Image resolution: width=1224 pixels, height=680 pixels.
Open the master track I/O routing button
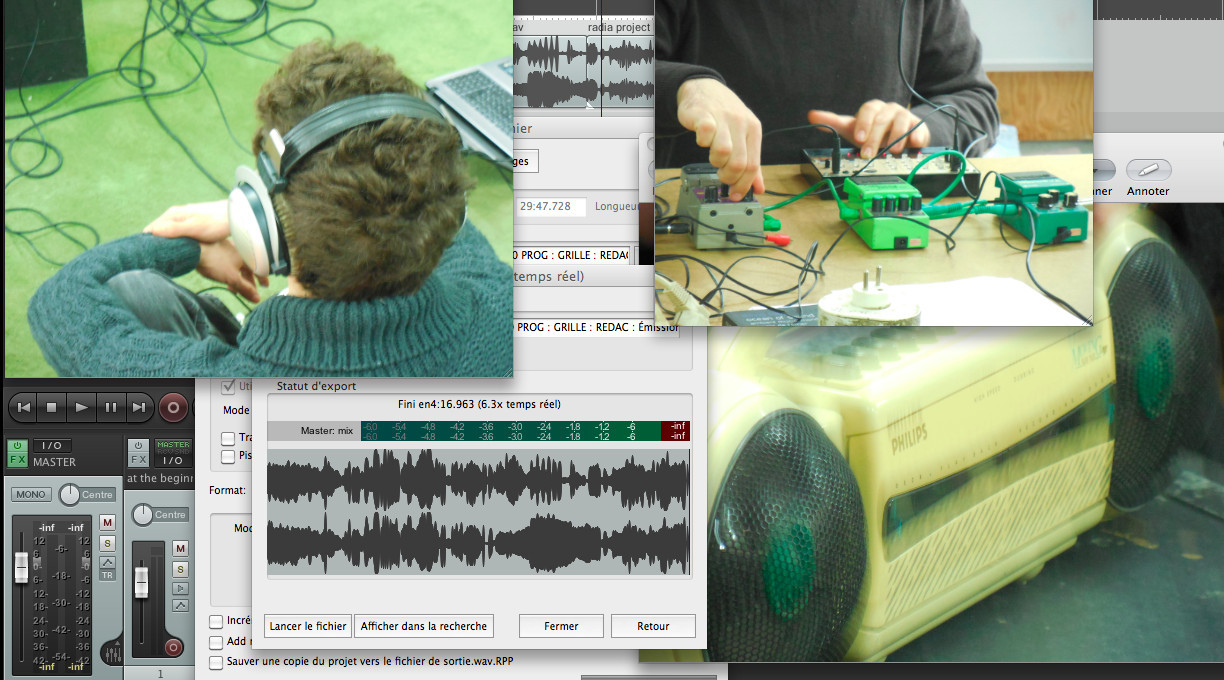coord(52,445)
